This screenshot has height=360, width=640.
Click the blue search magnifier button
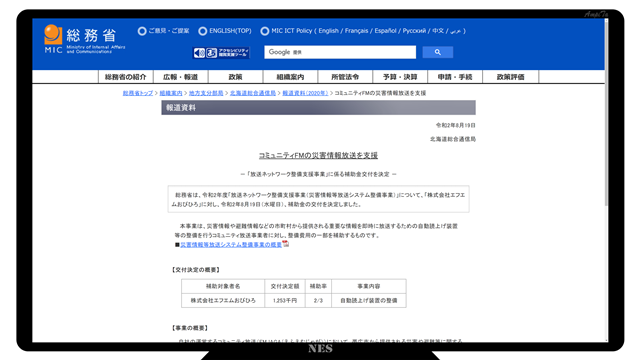tap(438, 52)
